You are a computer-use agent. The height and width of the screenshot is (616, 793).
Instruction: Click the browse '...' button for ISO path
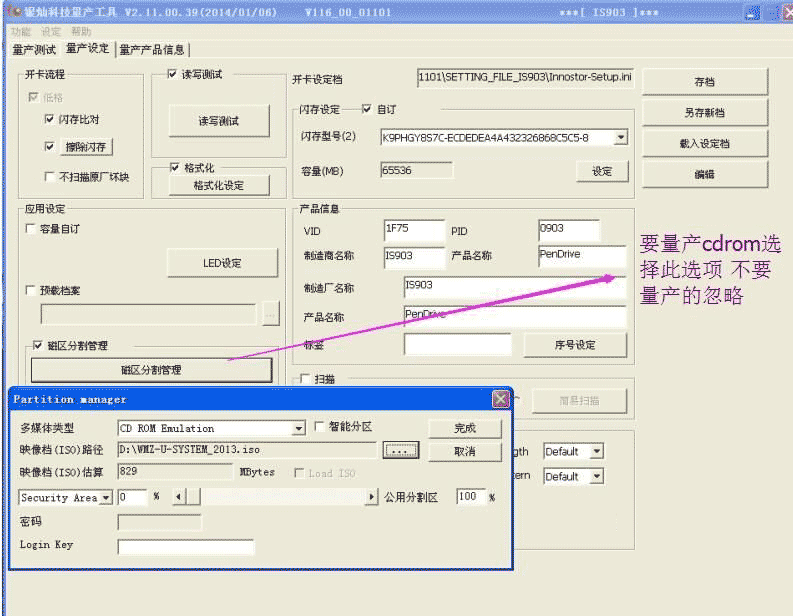point(401,450)
